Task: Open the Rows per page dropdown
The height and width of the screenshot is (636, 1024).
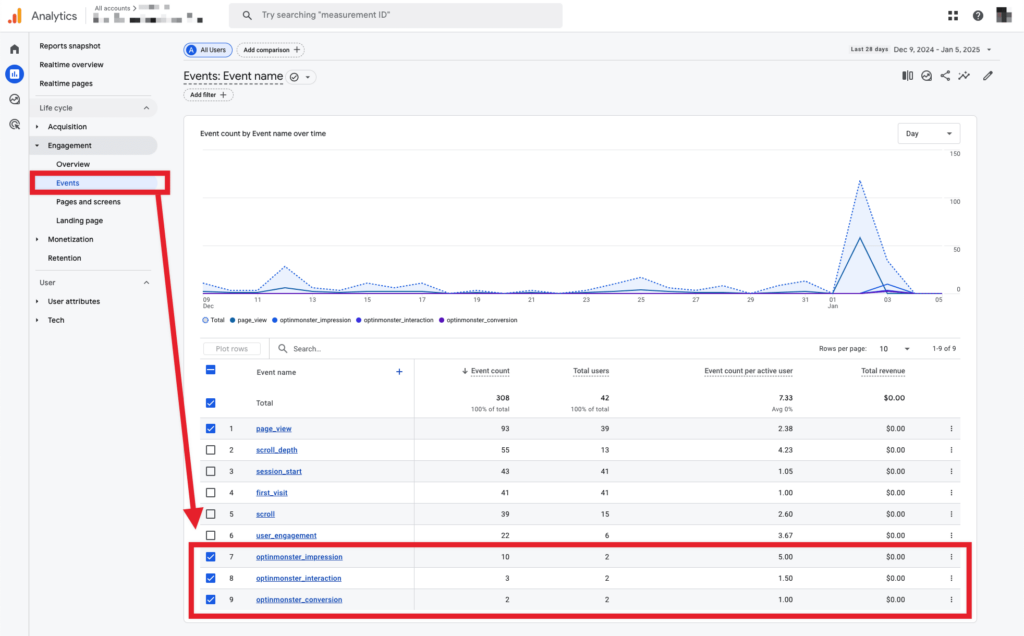Action: [894, 349]
